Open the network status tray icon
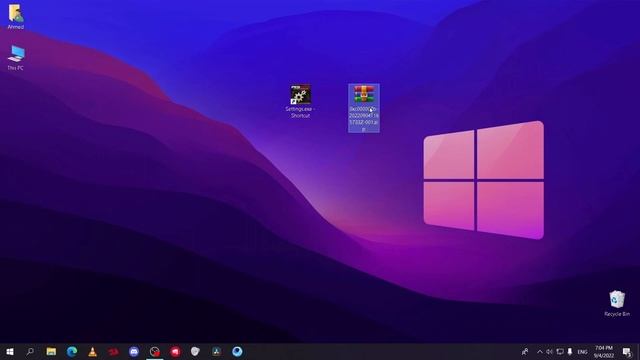 pyautogui.click(x=560, y=351)
